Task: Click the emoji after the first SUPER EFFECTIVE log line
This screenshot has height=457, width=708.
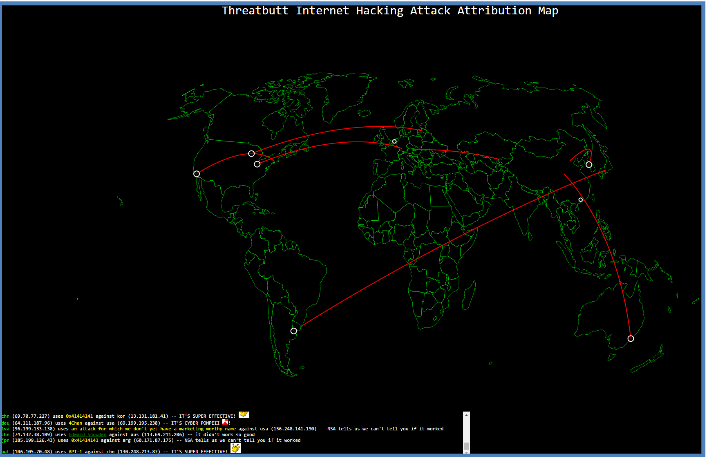Action: tap(244, 415)
